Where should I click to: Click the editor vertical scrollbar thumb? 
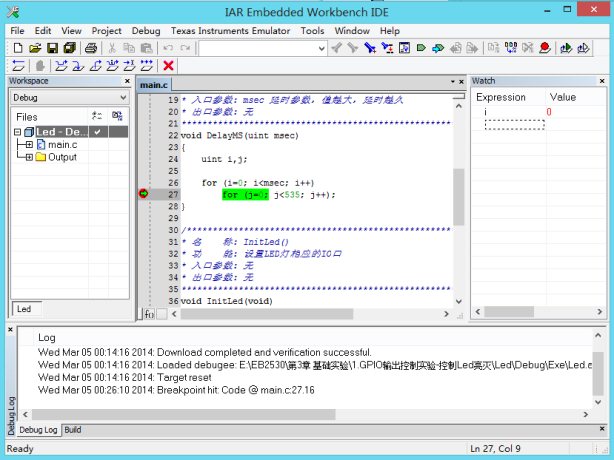coord(459,197)
